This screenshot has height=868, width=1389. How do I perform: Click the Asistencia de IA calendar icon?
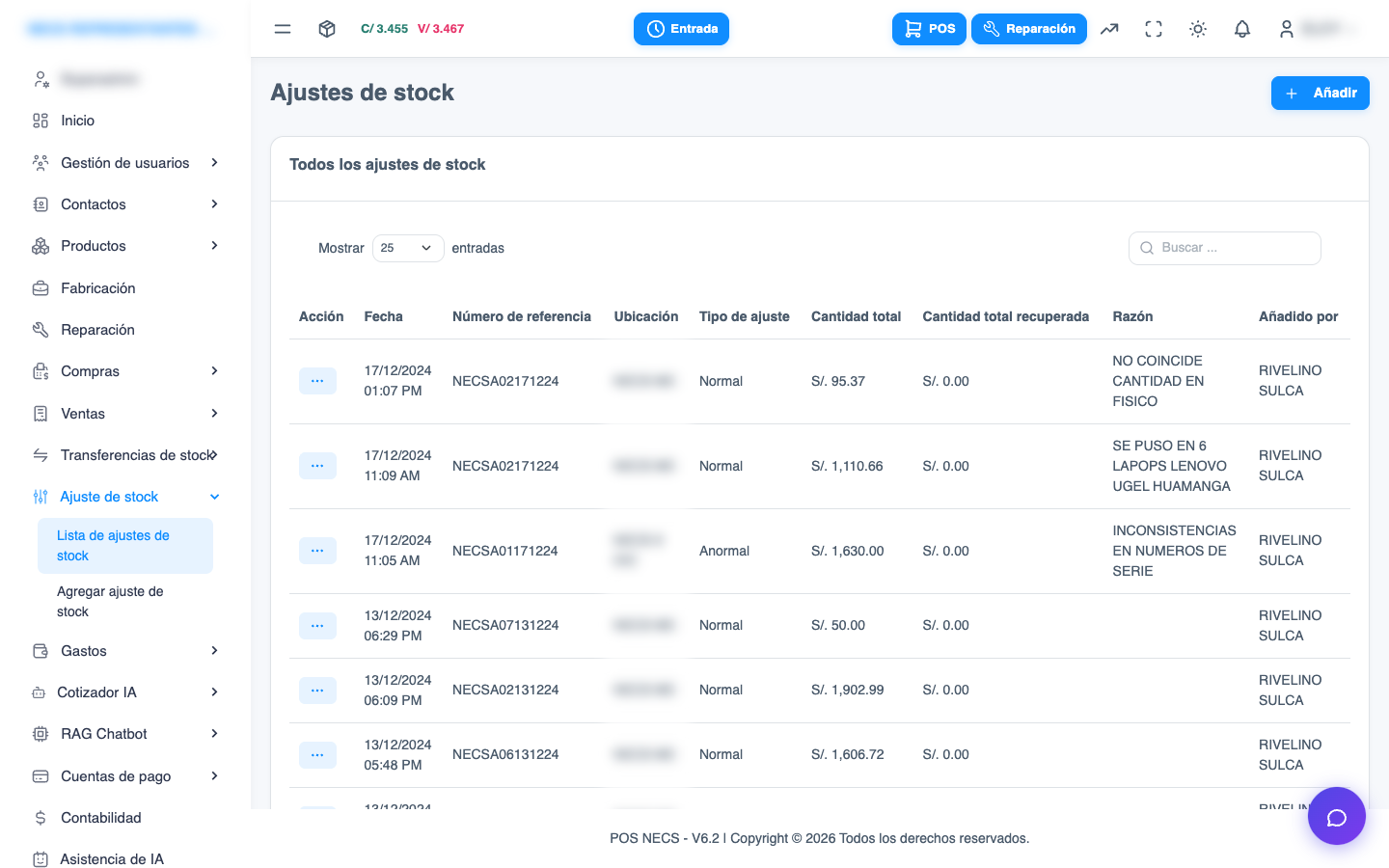41,859
